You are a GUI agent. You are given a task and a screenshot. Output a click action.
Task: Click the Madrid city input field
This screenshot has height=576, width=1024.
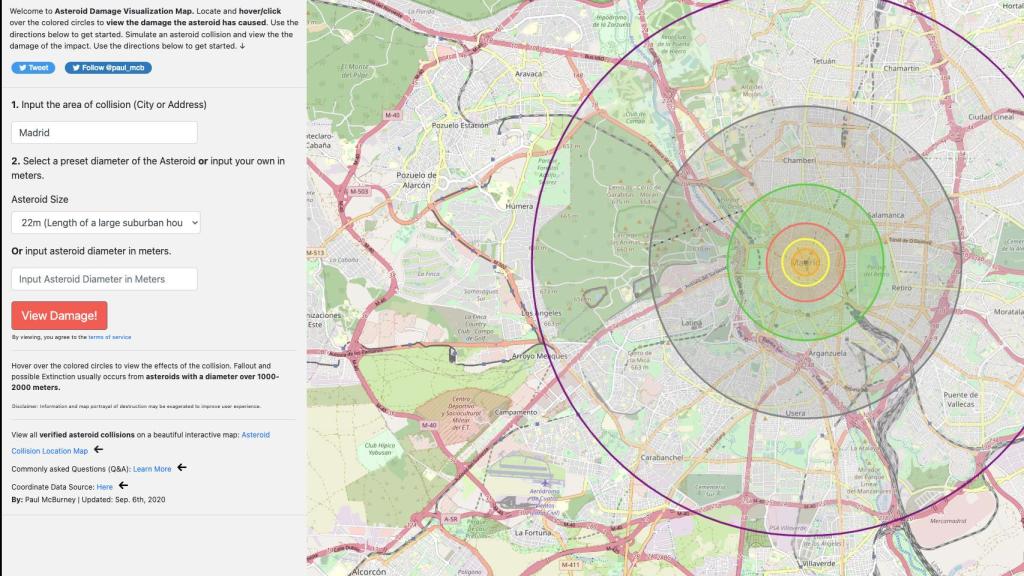104,132
